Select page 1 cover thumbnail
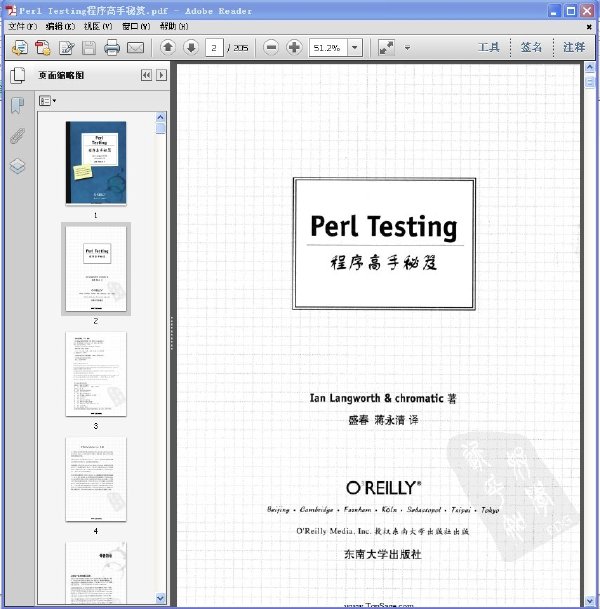 click(x=96, y=163)
